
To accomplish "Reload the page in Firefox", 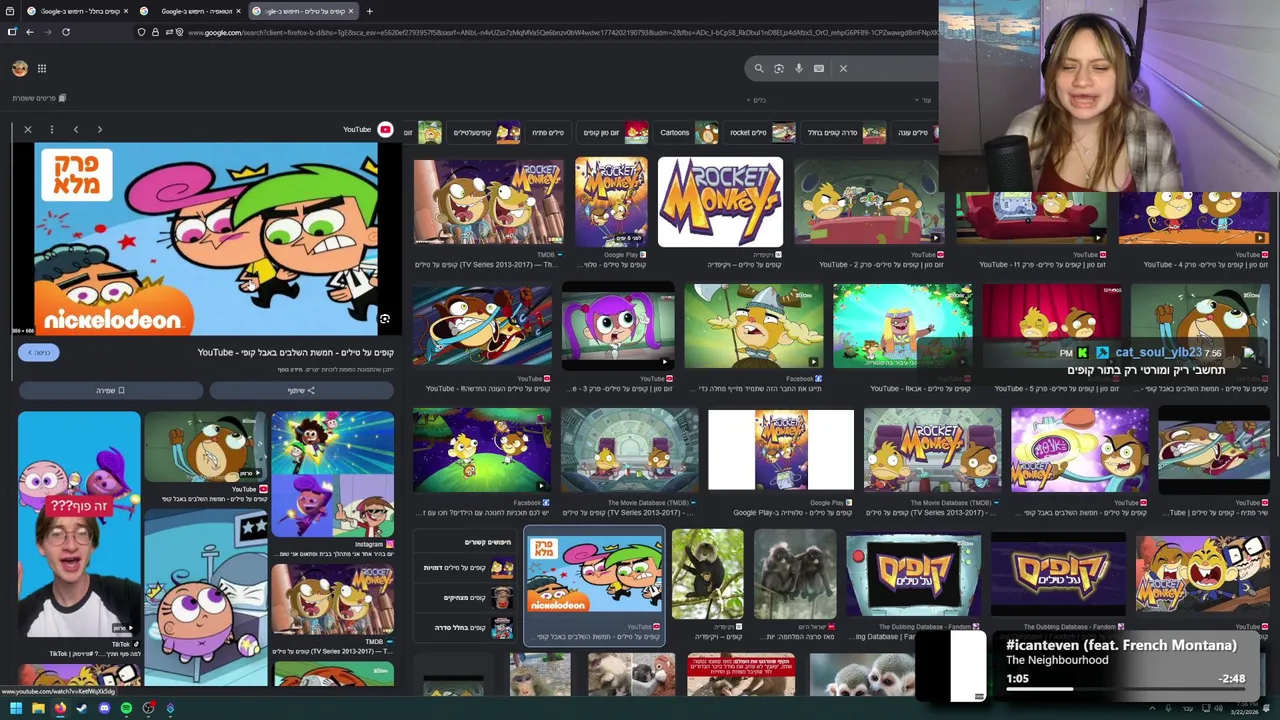I will pos(66,32).
